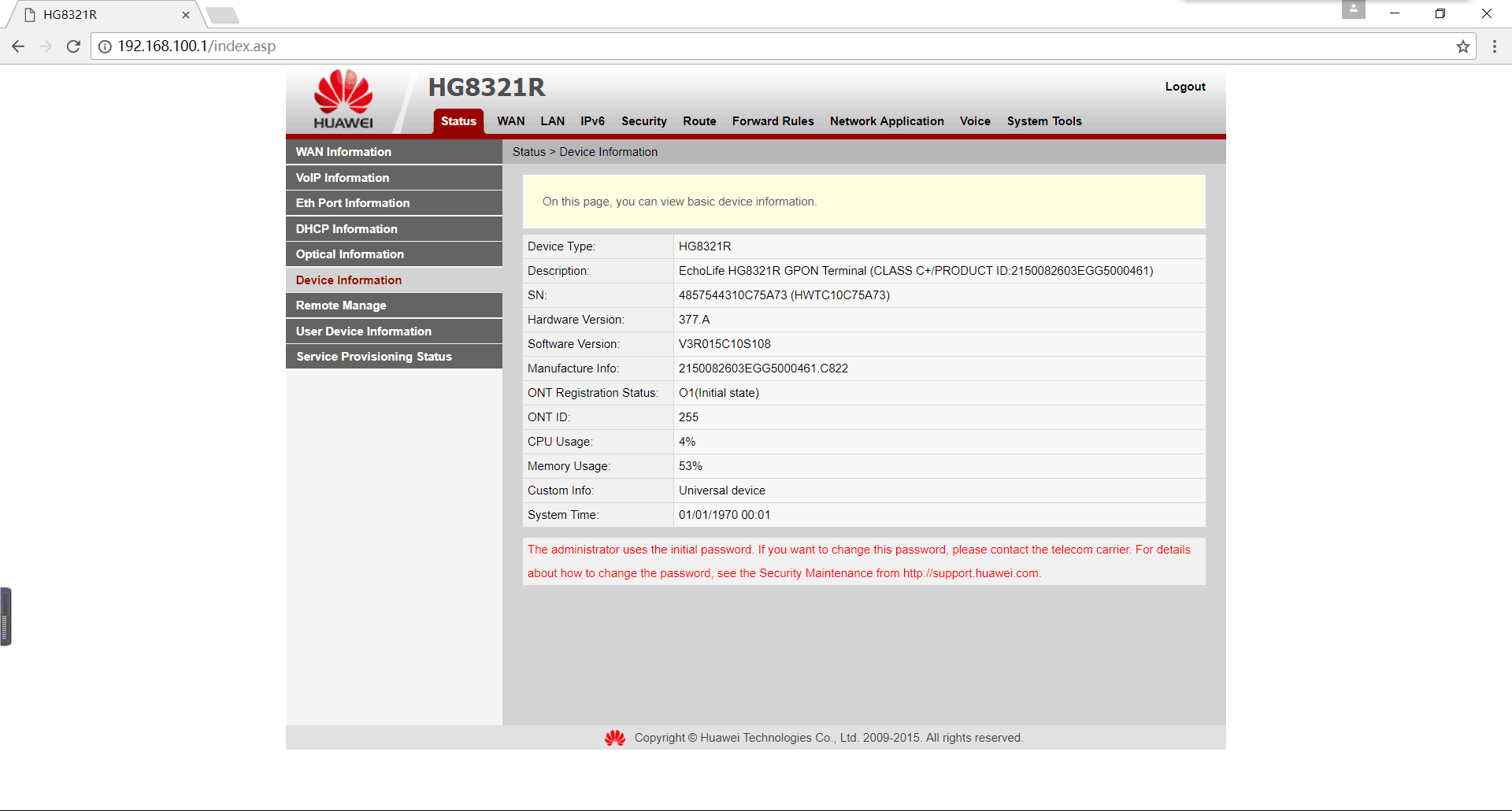Select Optical Information in the sidebar
Screen dimensions: 1512x811
coord(350,254)
